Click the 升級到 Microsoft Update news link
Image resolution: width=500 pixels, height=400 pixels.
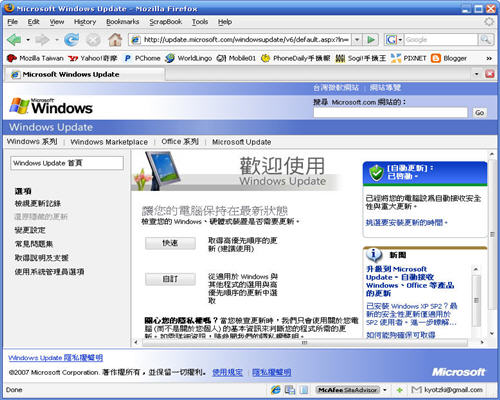click(410, 281)
